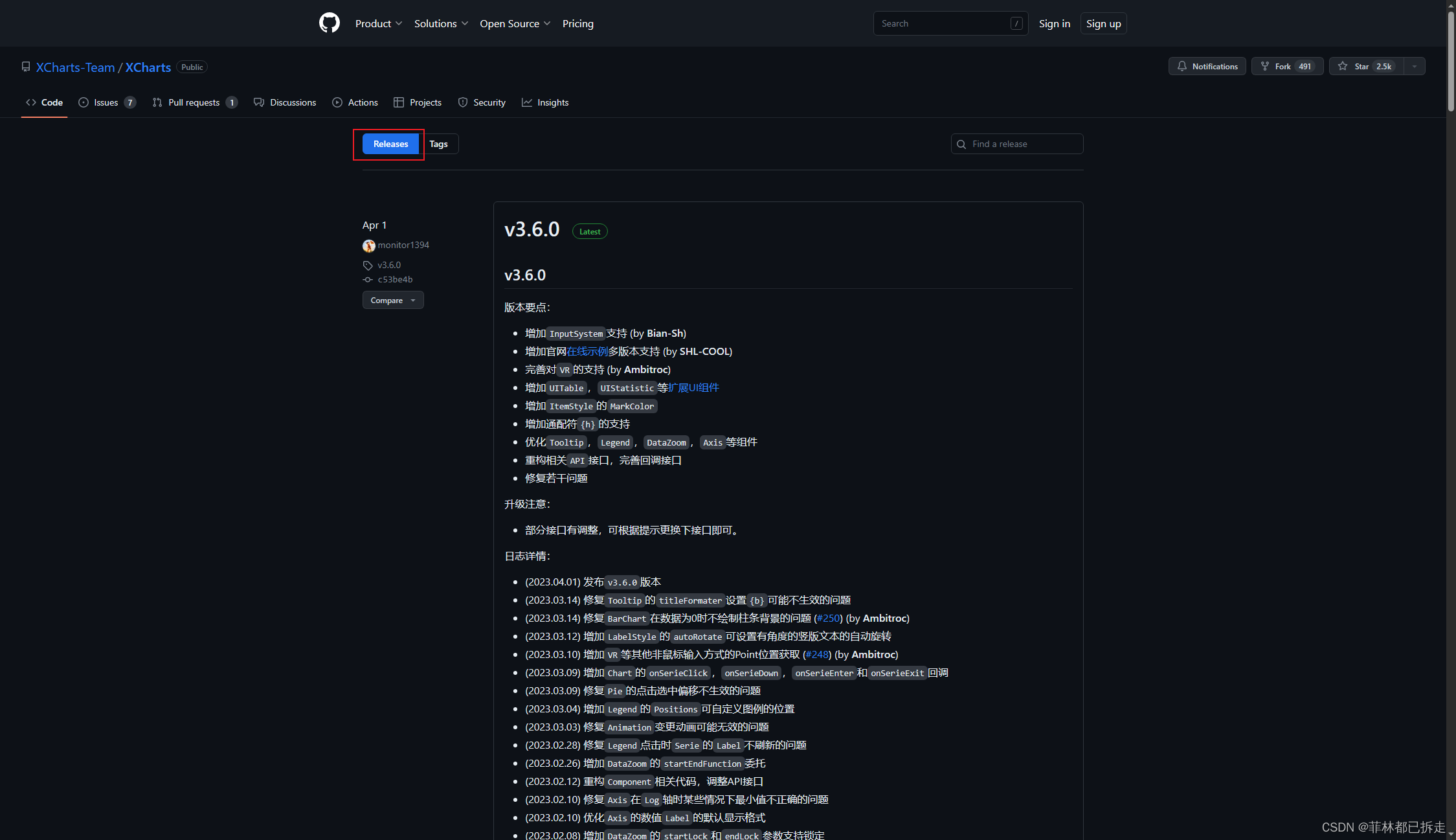Open Actions via its play icon
This screenshot has width=1456, height=840.
pos(337,102)
